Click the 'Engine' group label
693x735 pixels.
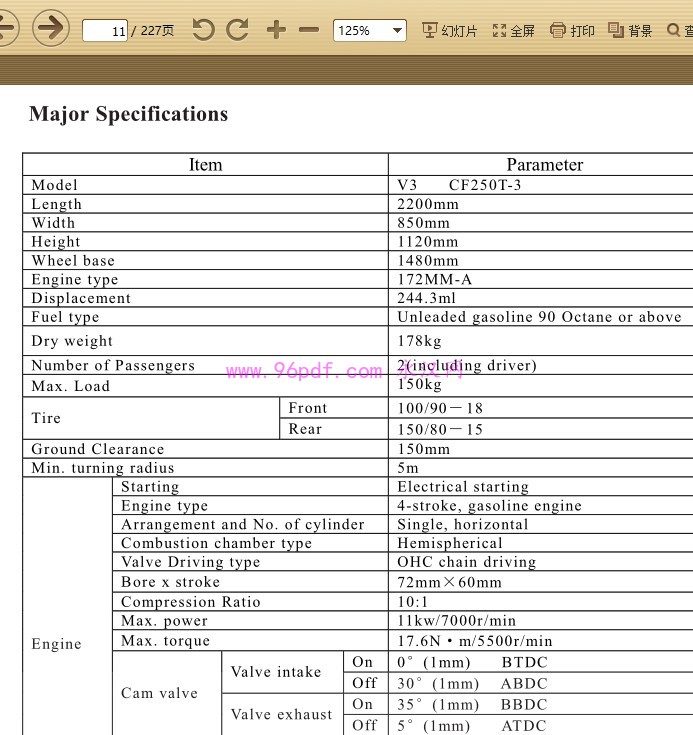coord(56,644)
